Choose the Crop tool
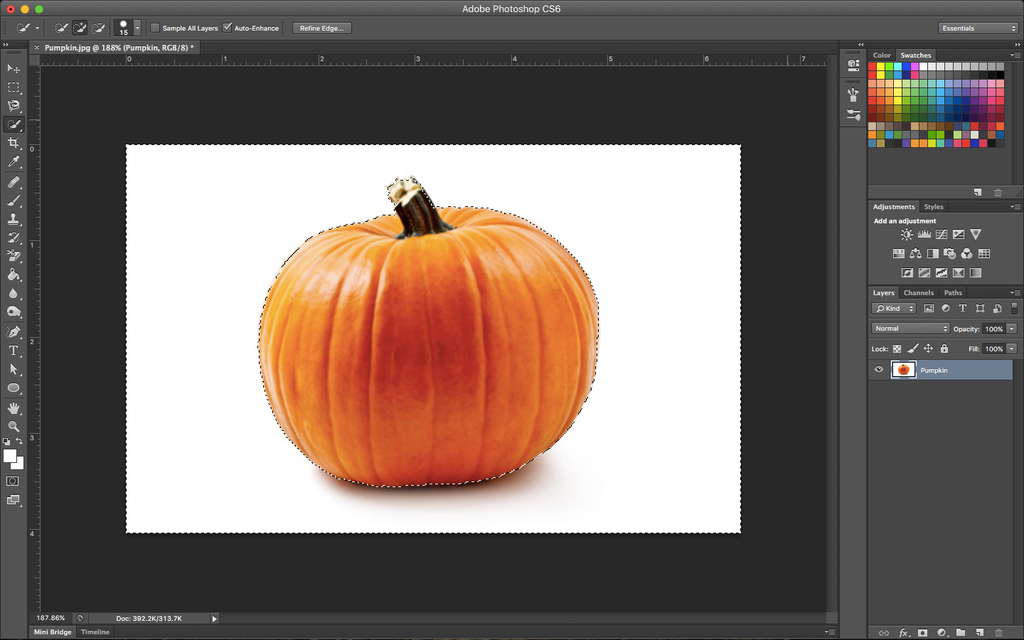Viewport: 1024px width, 640px height. pyautogui.click(x=14, y=144)
